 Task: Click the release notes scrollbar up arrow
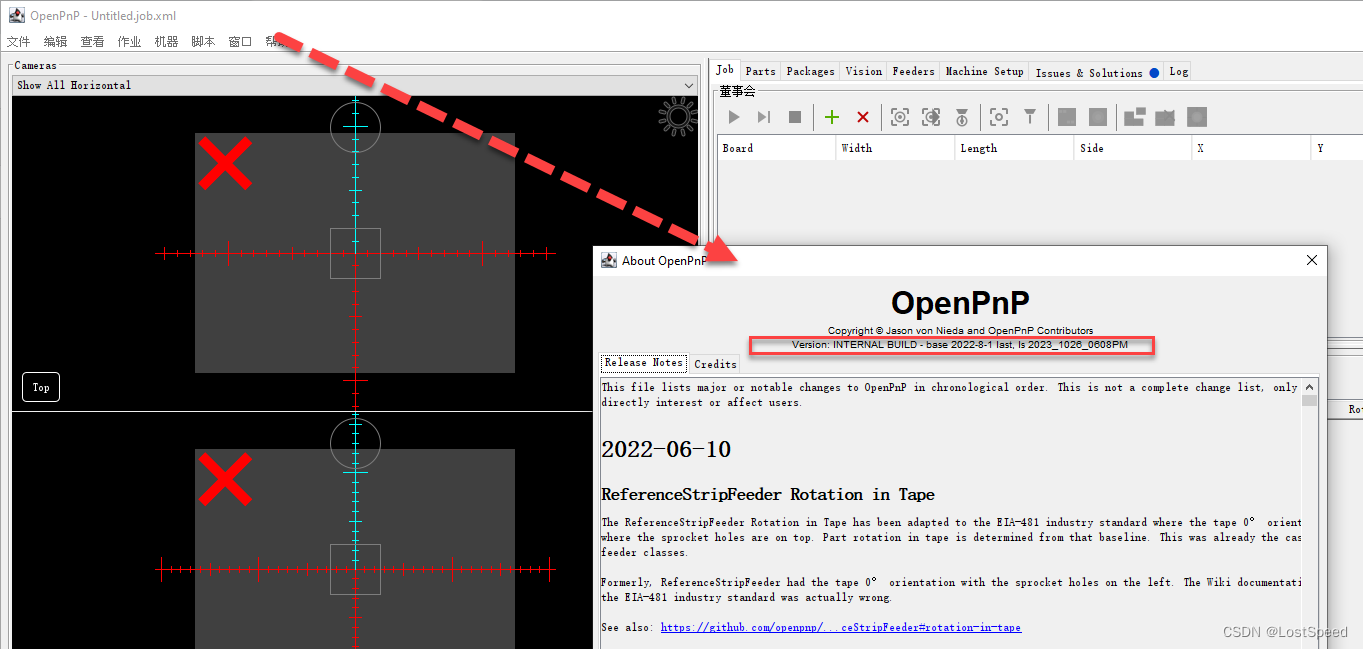pyautogui.click(x=1309, y=386)
